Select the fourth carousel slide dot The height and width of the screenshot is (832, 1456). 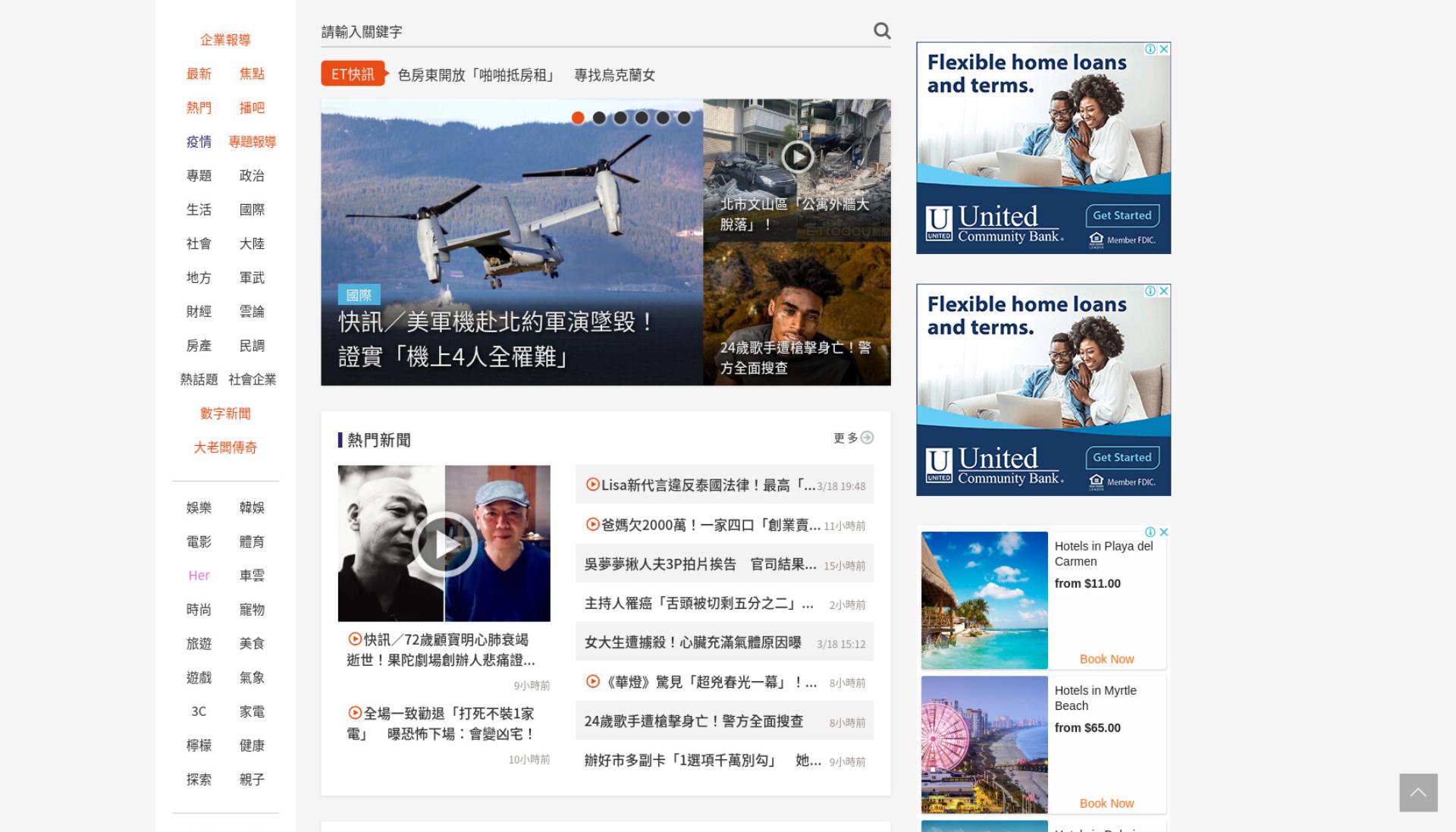pyautogui.click(x=642, y=118)
